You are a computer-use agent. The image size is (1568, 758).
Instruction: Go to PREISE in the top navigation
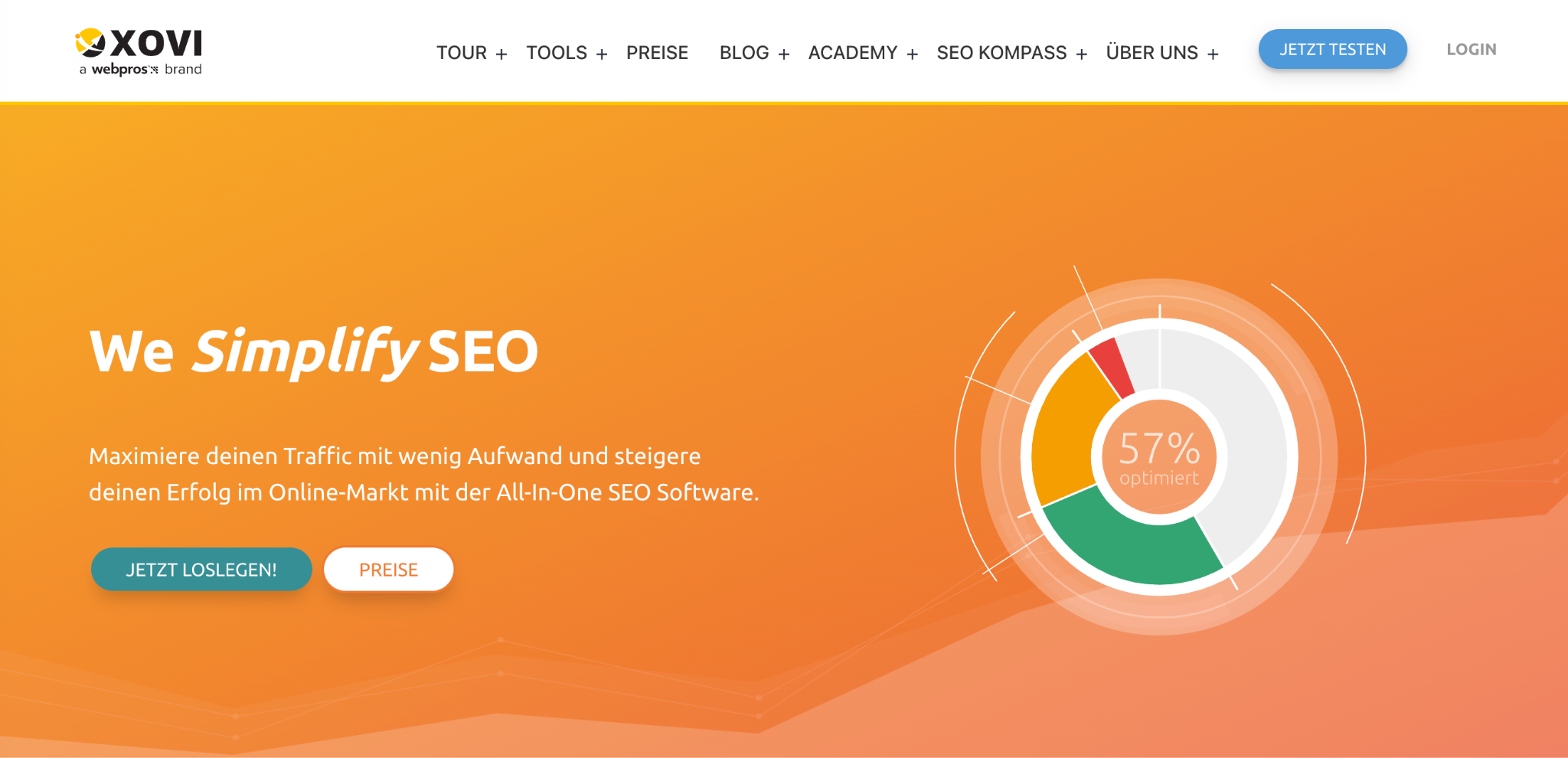[x=657, y=53]
